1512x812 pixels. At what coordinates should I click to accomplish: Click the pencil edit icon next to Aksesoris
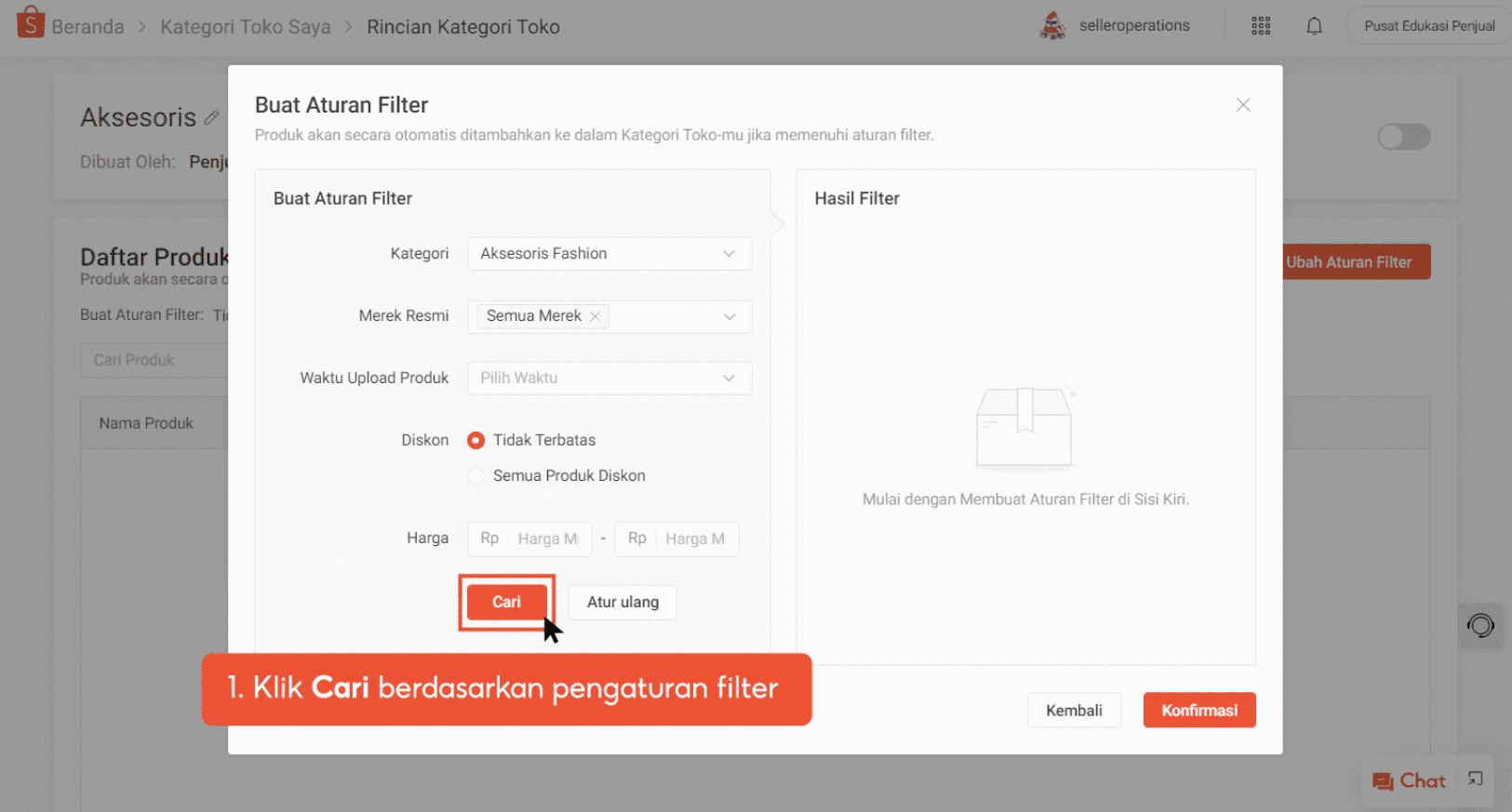click(211, 118)
